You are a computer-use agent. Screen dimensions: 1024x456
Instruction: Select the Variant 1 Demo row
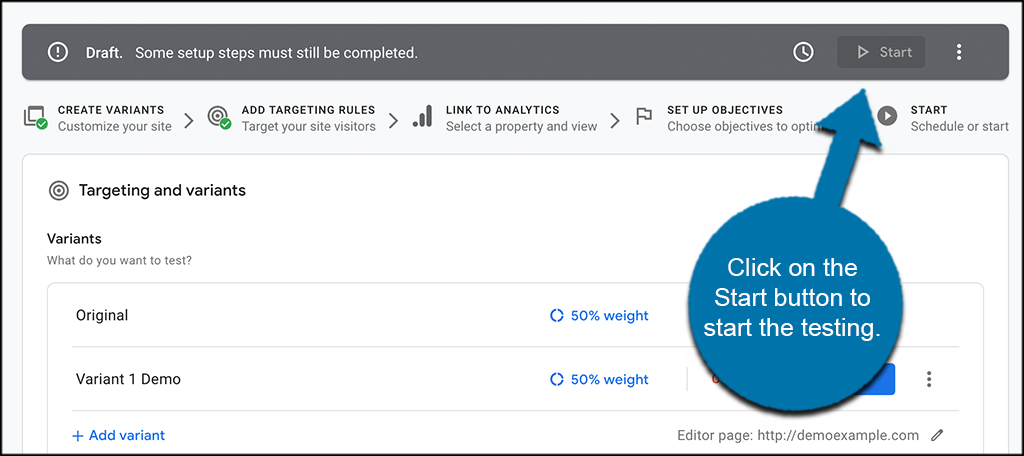coord(515,379)
